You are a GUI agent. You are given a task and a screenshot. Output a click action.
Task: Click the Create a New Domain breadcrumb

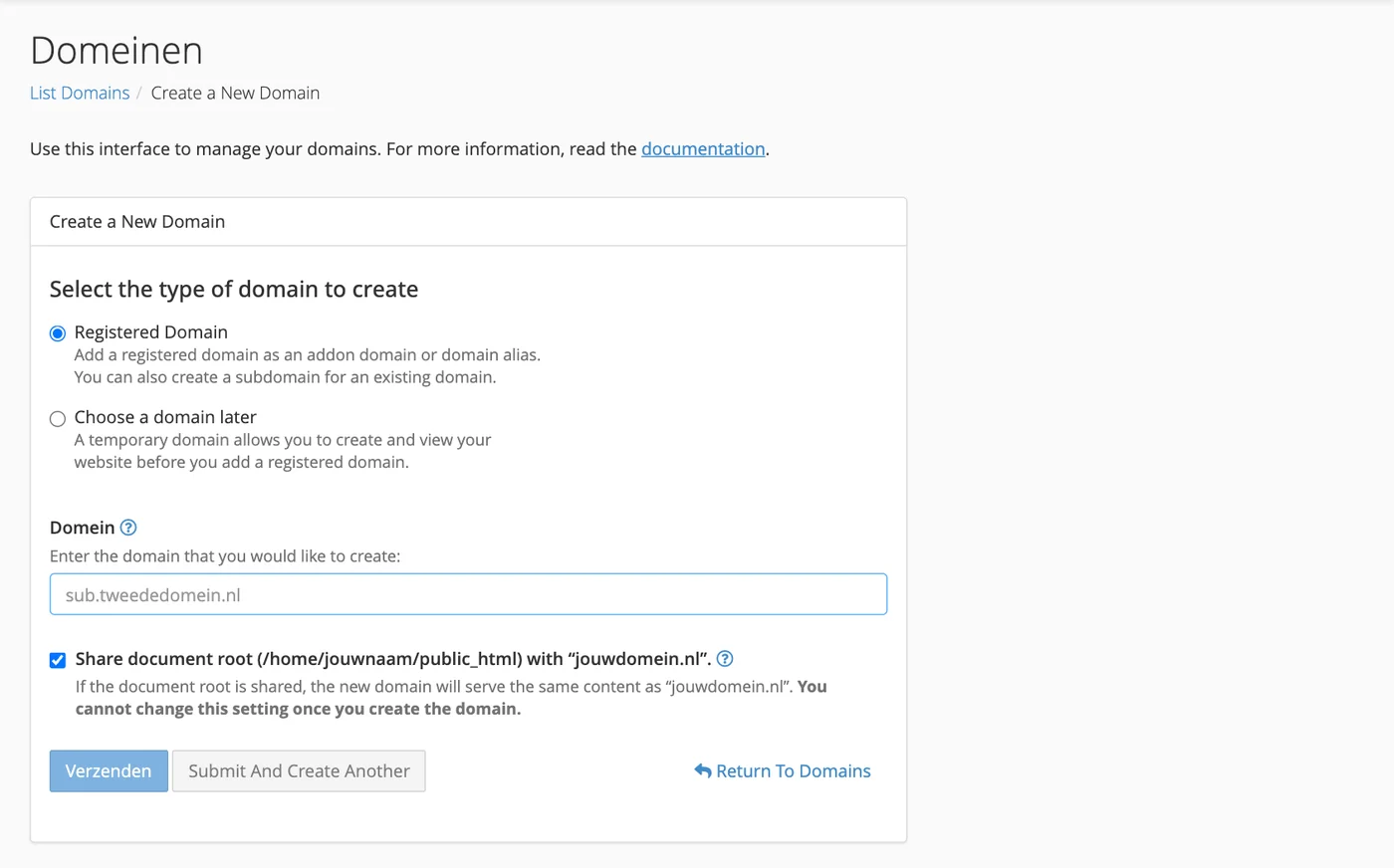coord(235,93)
